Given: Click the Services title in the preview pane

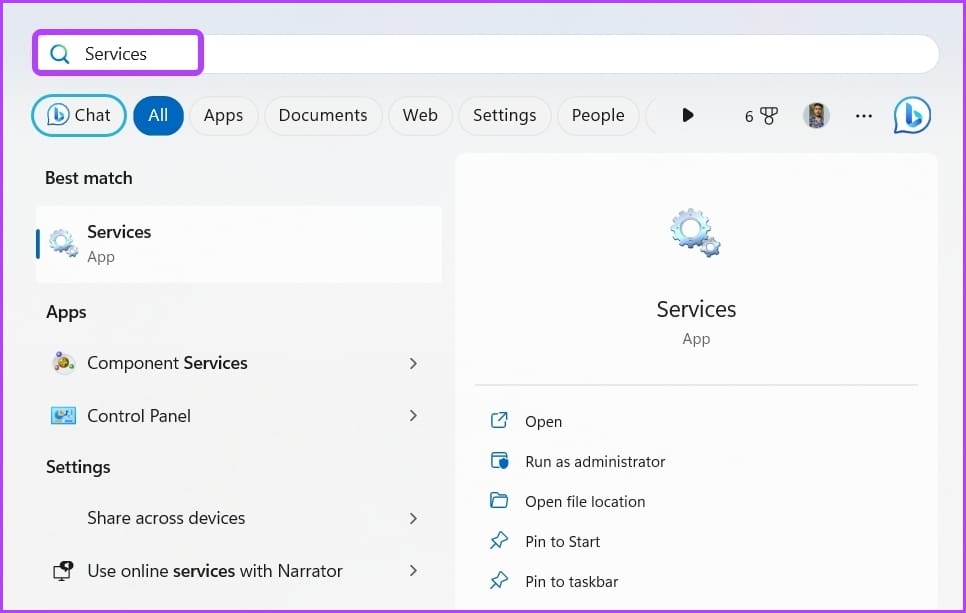Looking at the screenshot, I should coord(696,309).
